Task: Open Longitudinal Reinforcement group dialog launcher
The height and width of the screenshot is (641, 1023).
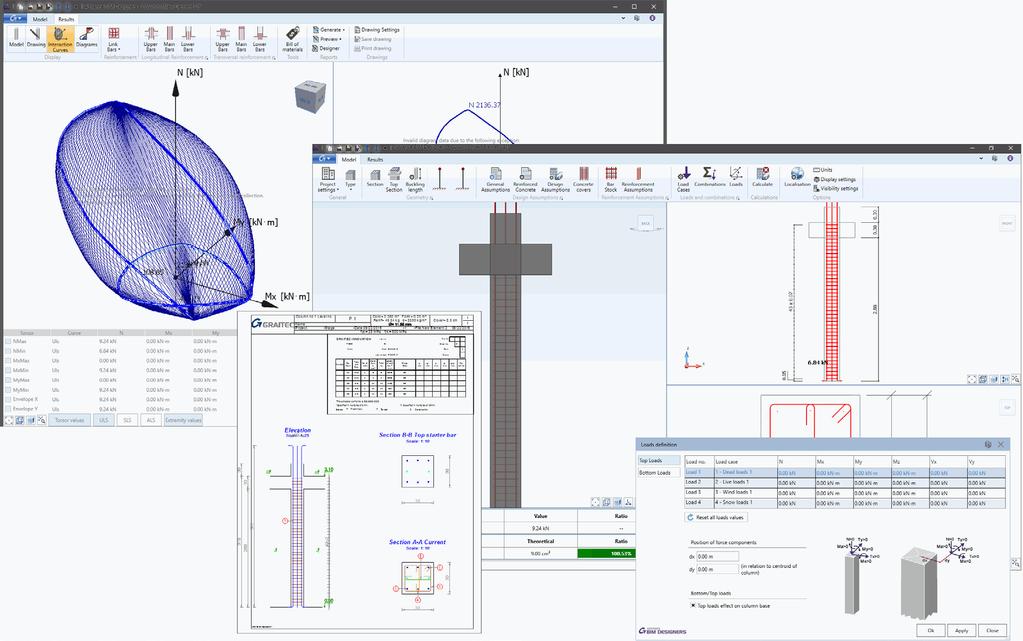Action: tap(207, 58)
